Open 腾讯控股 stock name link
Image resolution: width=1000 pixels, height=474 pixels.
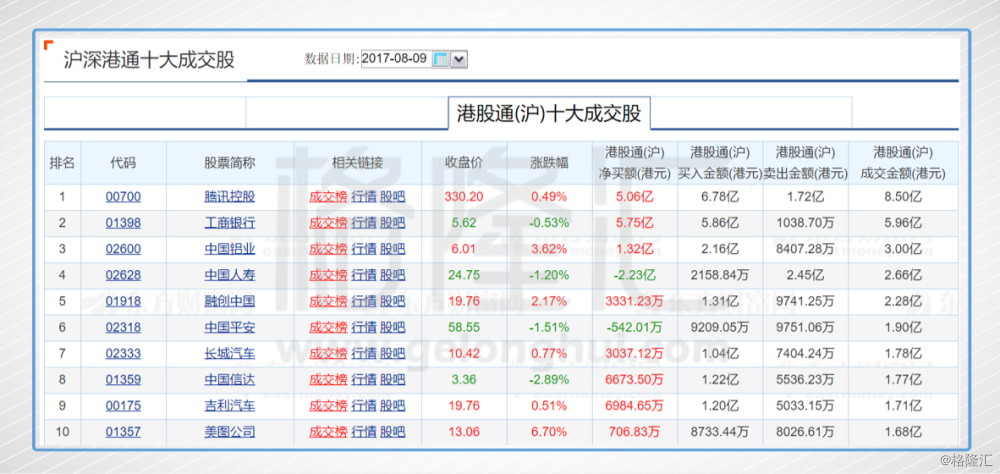click(230, 197)
